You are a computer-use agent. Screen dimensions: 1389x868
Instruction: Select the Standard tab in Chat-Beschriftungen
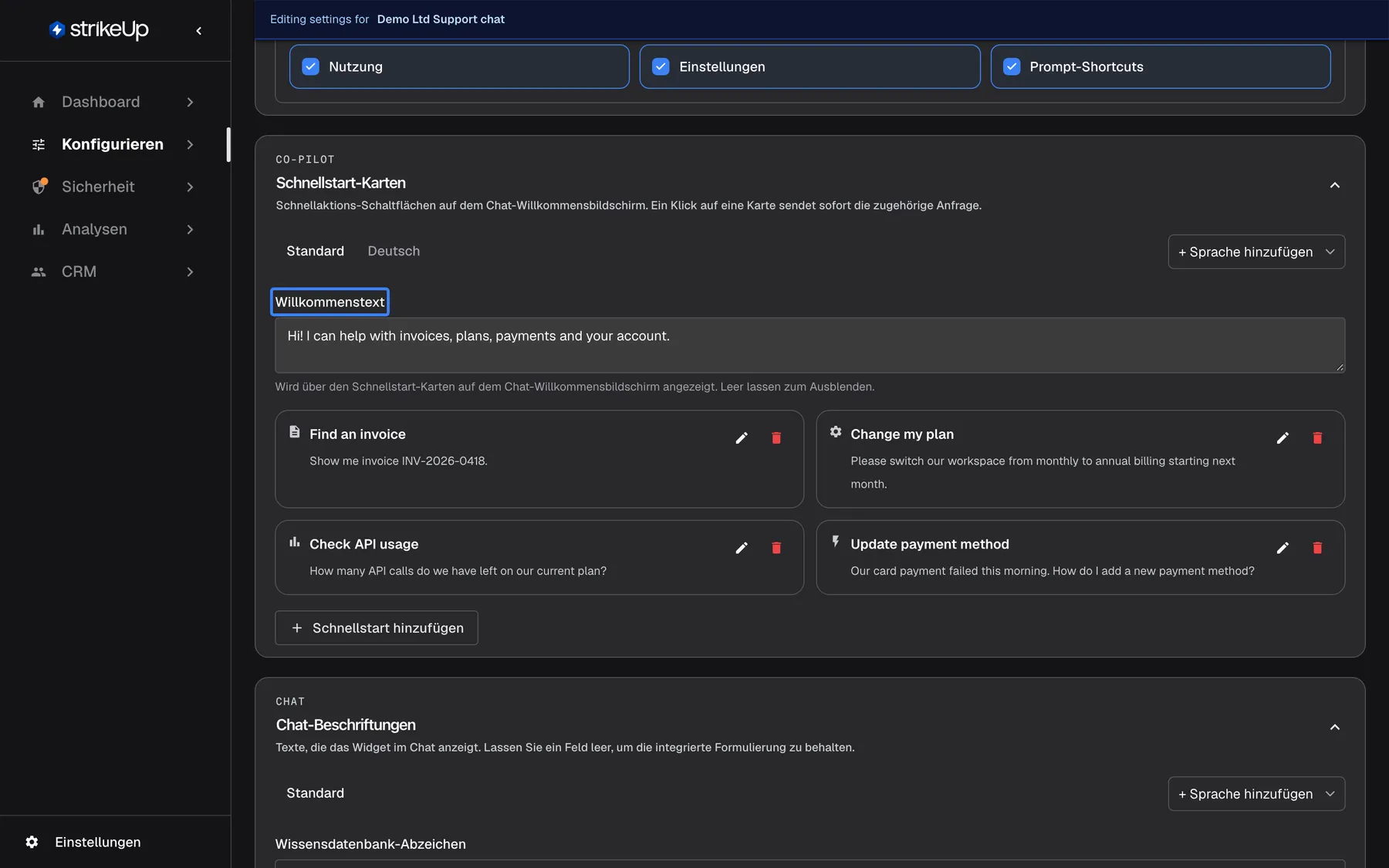(x=316, y=793)
